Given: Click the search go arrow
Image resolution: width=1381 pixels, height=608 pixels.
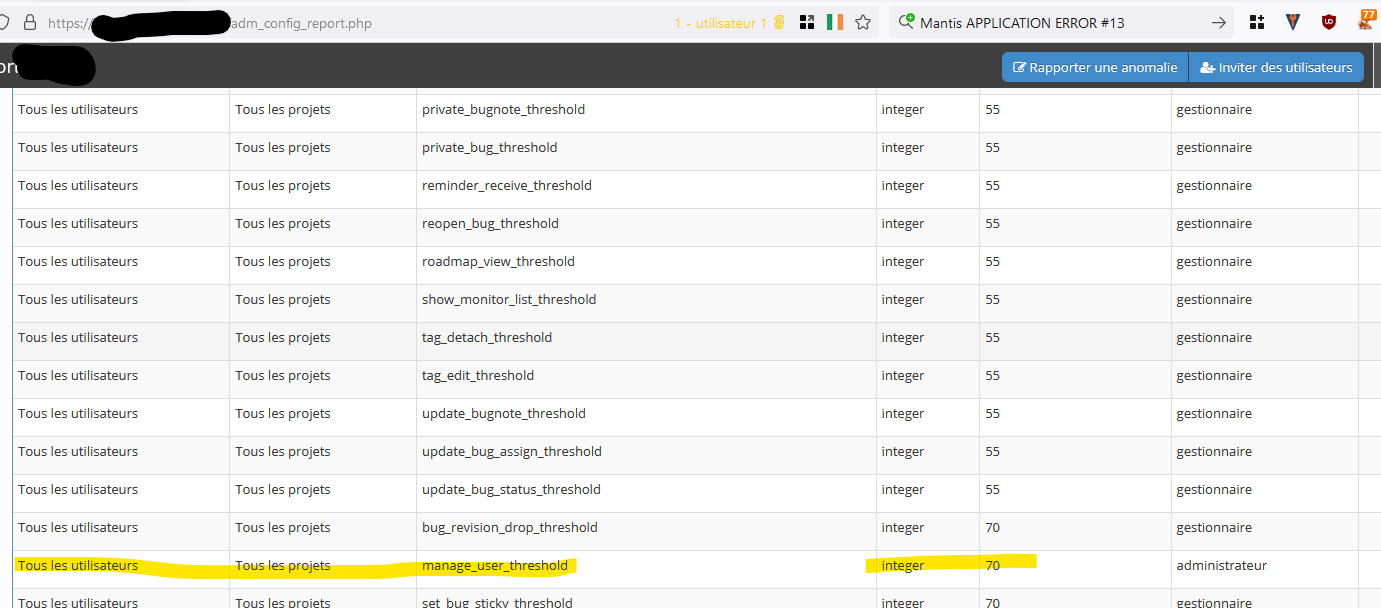Looking at the screenshot, I should click(1218, 22).
